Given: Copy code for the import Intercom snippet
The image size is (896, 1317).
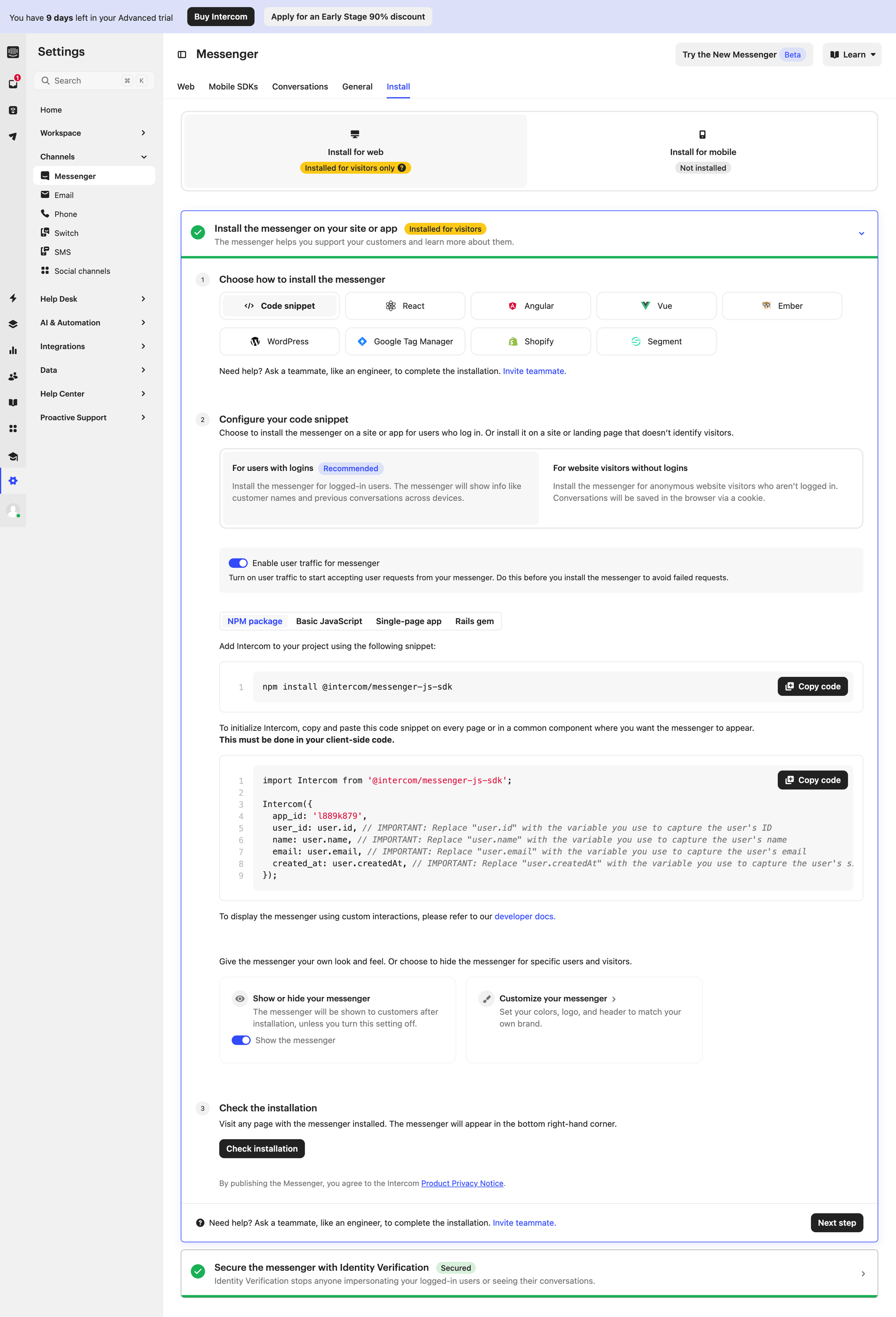Looking at the screenshot, I should 813,780.
